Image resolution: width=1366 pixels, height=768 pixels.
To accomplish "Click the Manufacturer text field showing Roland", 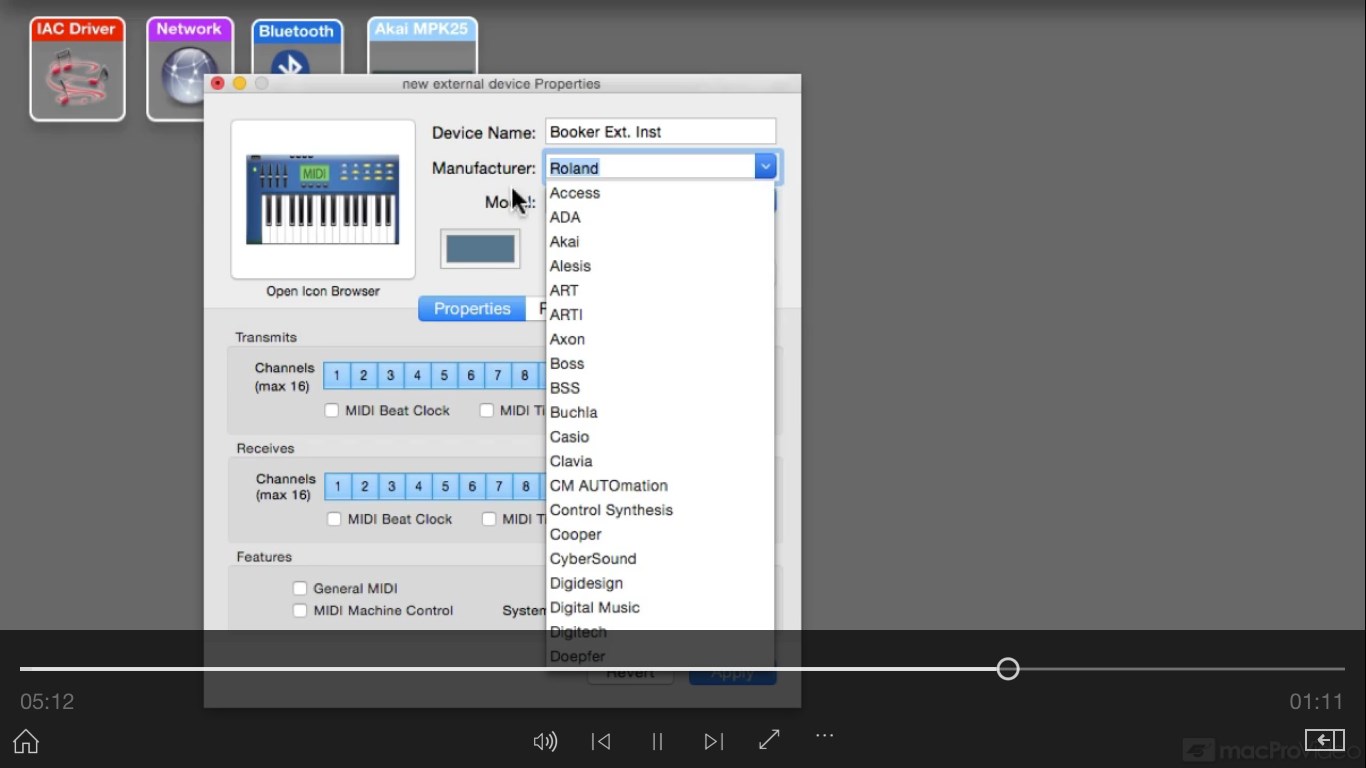I will (x=650, y=167).
